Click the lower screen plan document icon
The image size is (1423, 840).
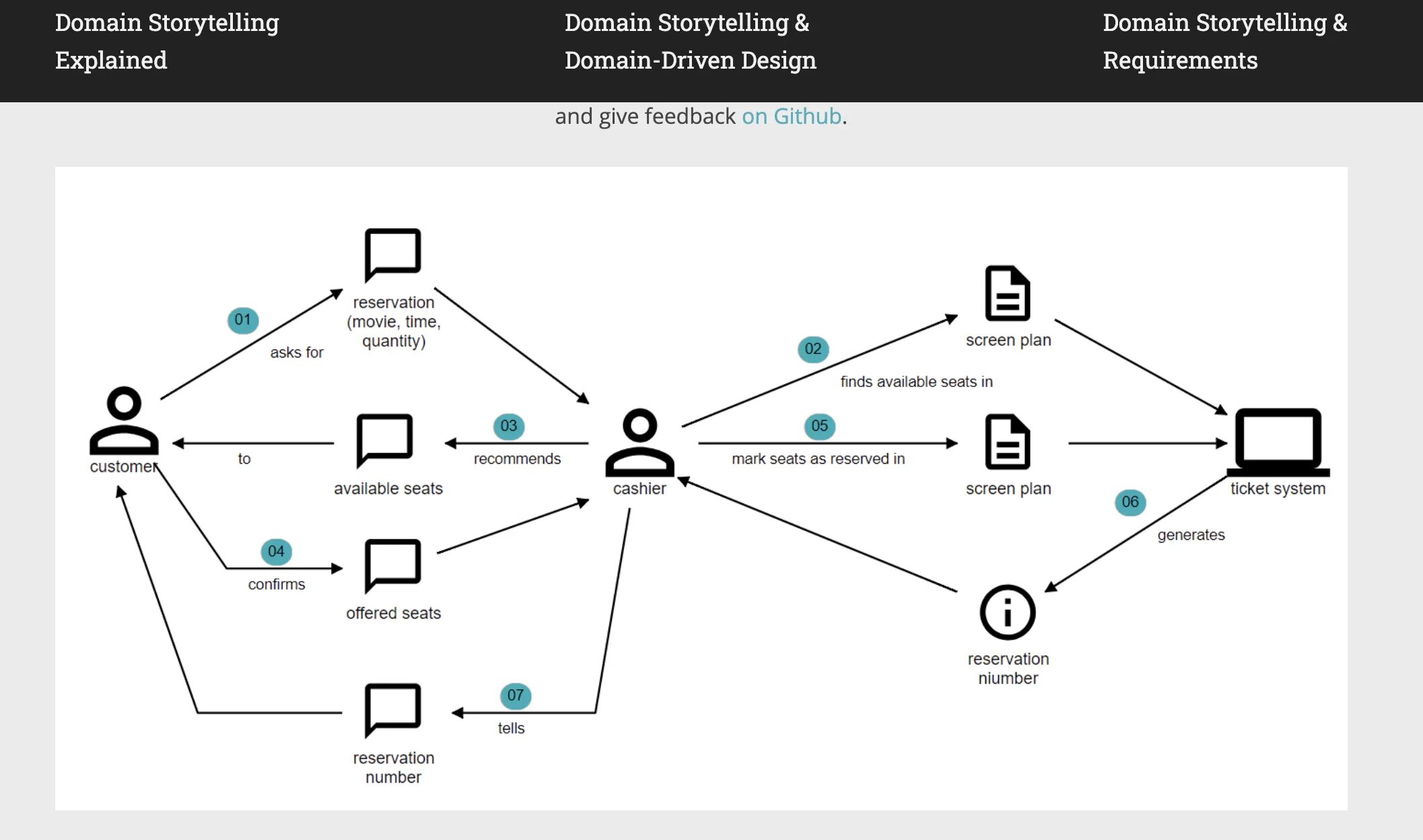click(x=1007, y=442)
